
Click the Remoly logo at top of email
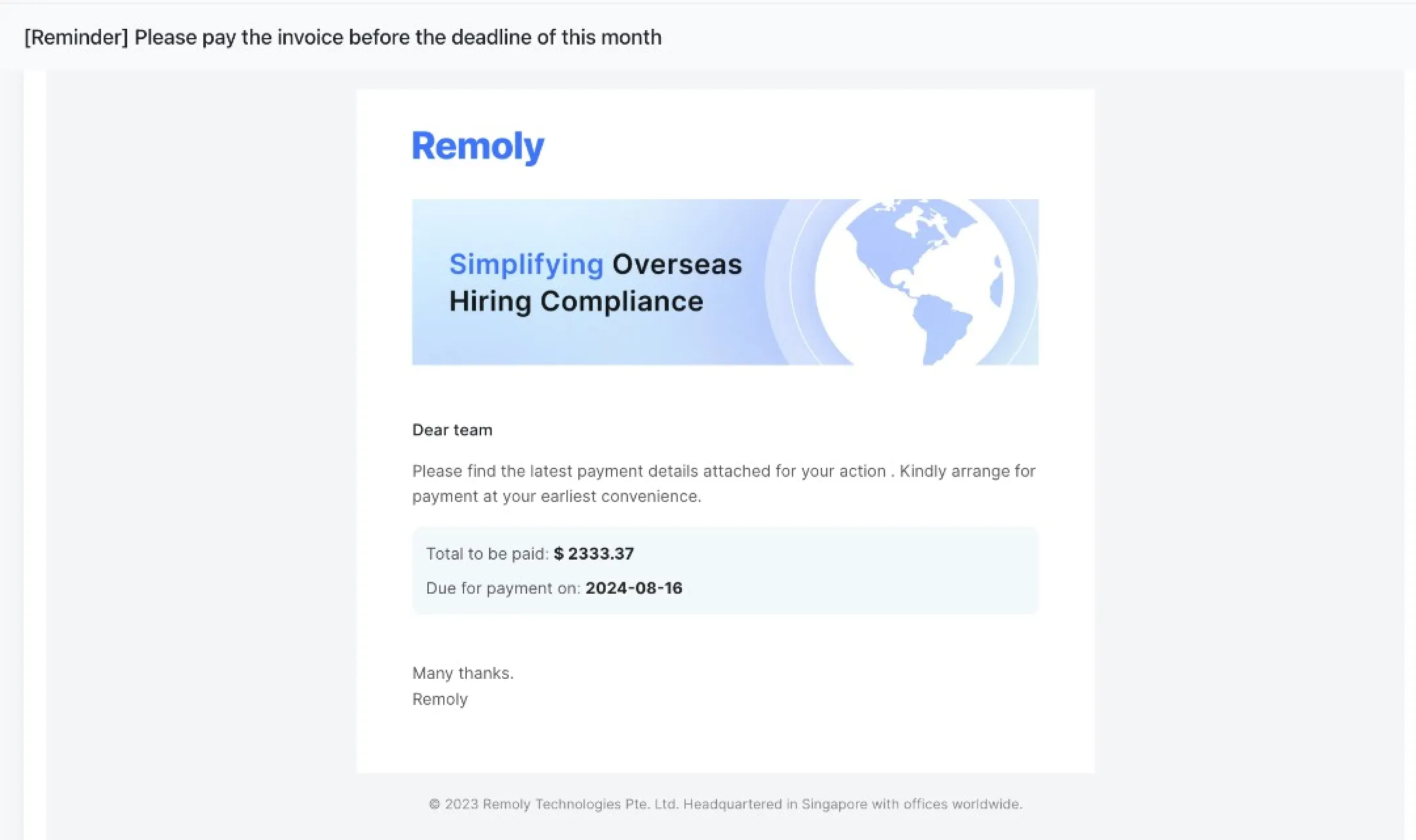(478, 146)
